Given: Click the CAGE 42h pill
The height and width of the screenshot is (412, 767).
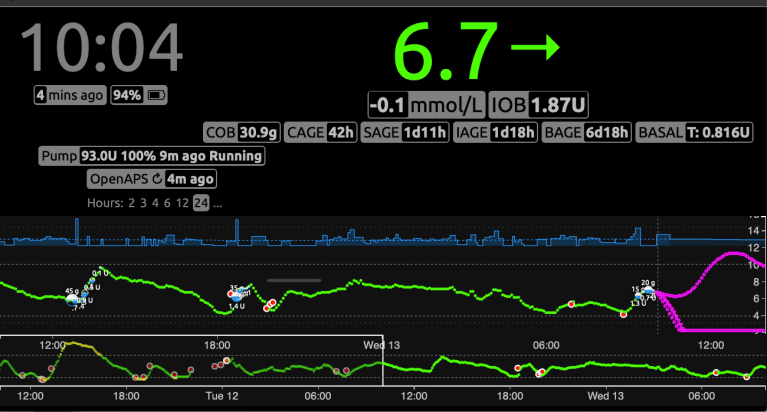Looking at the screenshot, I should tap(320, 133).
